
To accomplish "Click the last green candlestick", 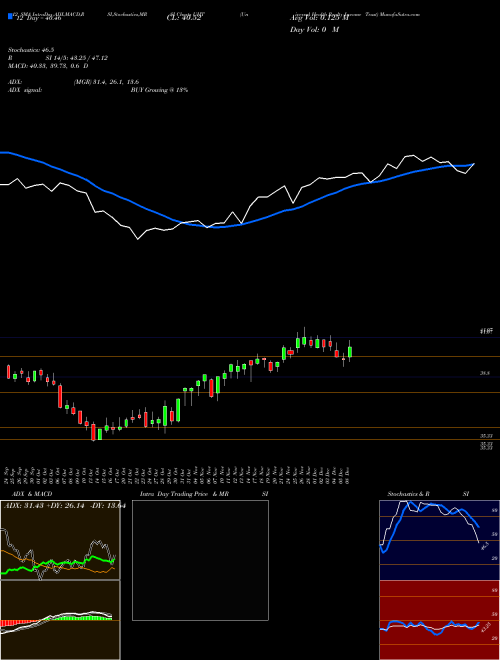I will 350,351.
